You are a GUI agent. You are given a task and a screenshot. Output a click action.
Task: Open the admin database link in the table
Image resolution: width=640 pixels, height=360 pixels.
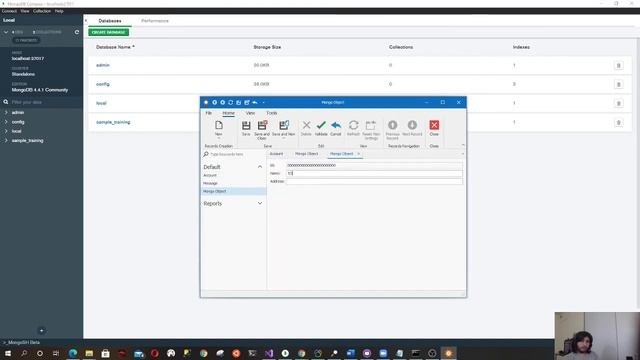(x=103, y=65)
